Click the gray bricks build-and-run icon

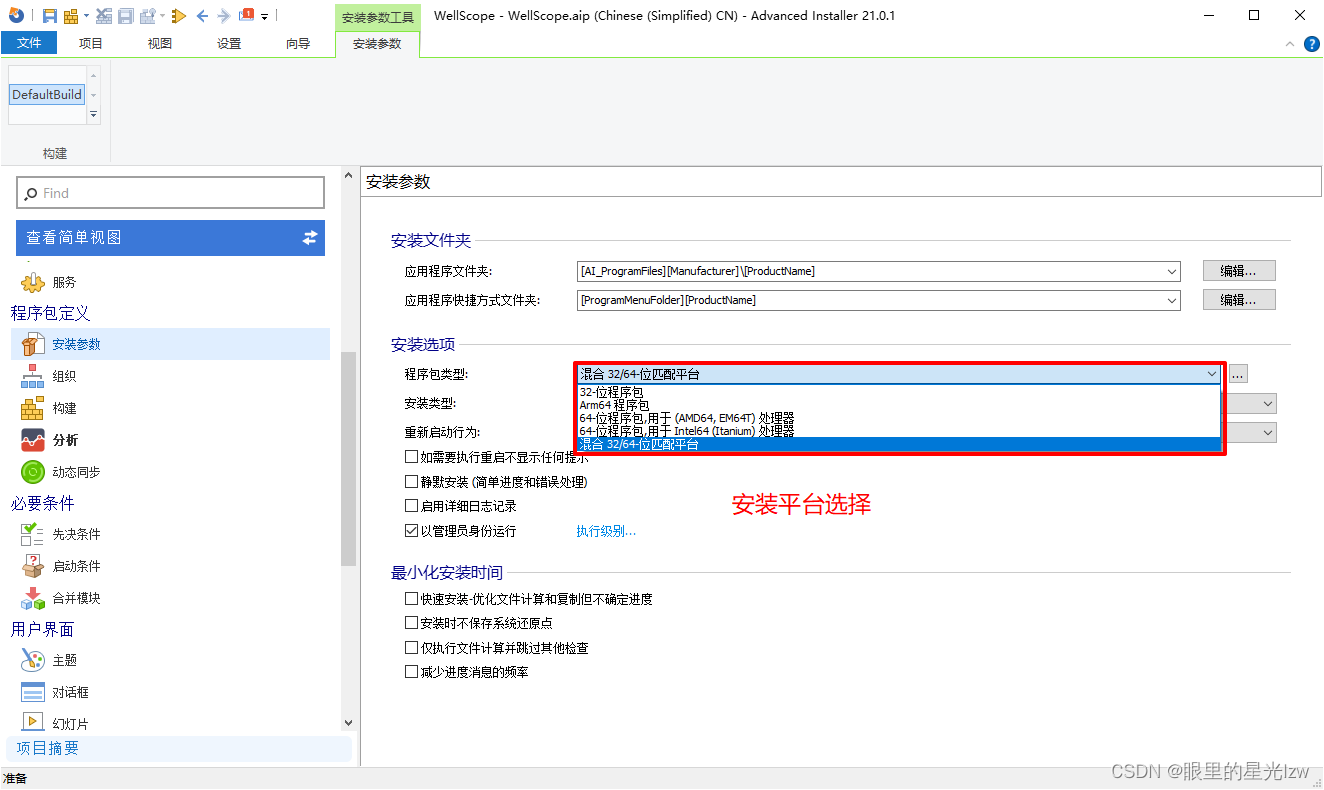coord(149,16)
